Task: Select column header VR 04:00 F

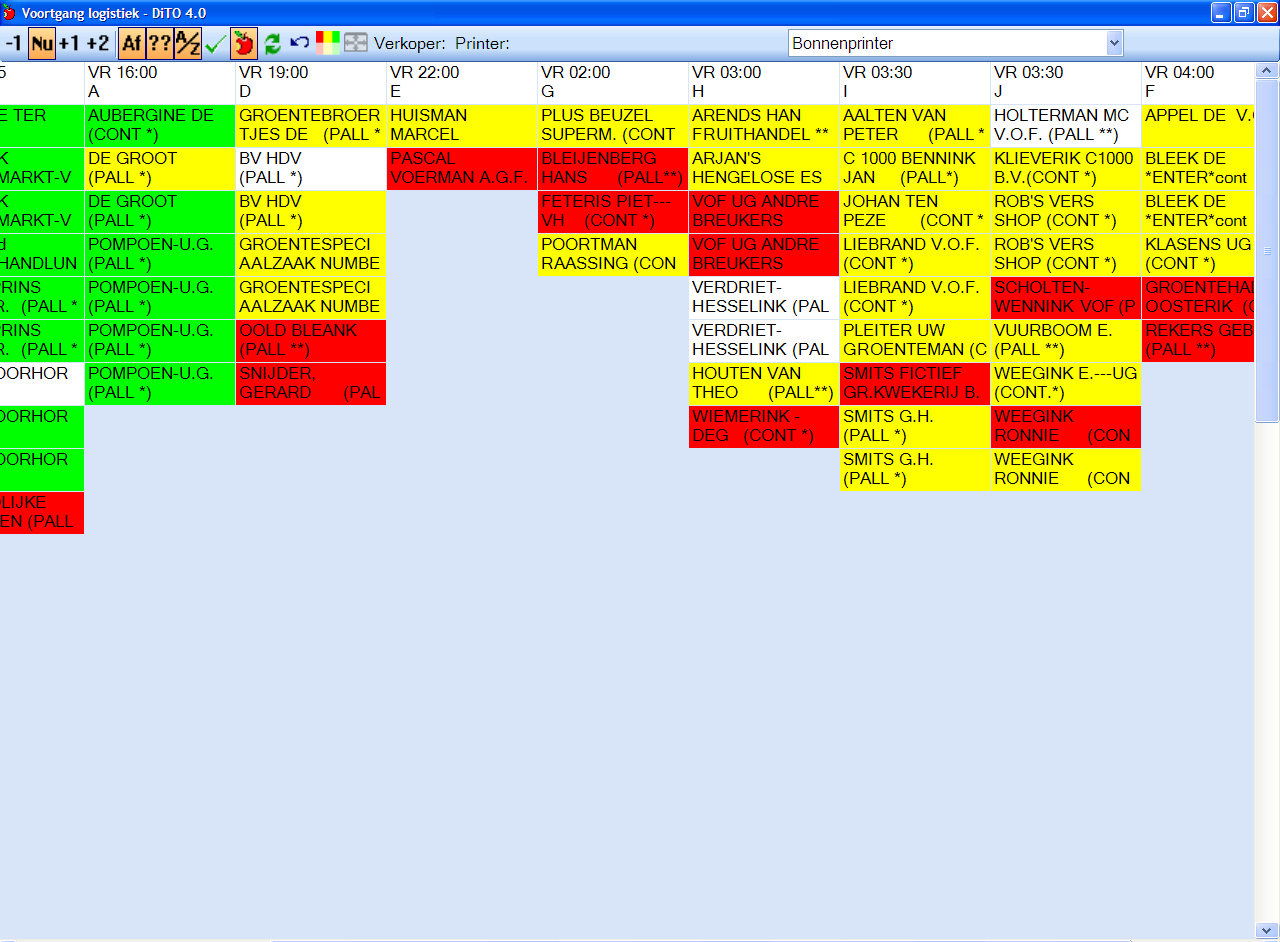Action: 1198,82
